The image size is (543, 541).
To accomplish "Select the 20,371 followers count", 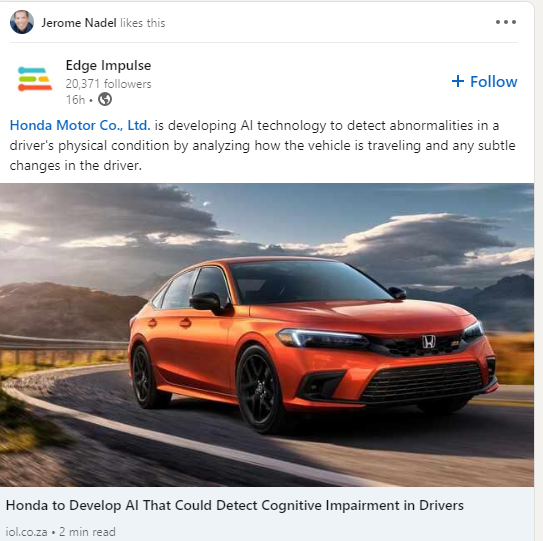I will tap(108, 84).
